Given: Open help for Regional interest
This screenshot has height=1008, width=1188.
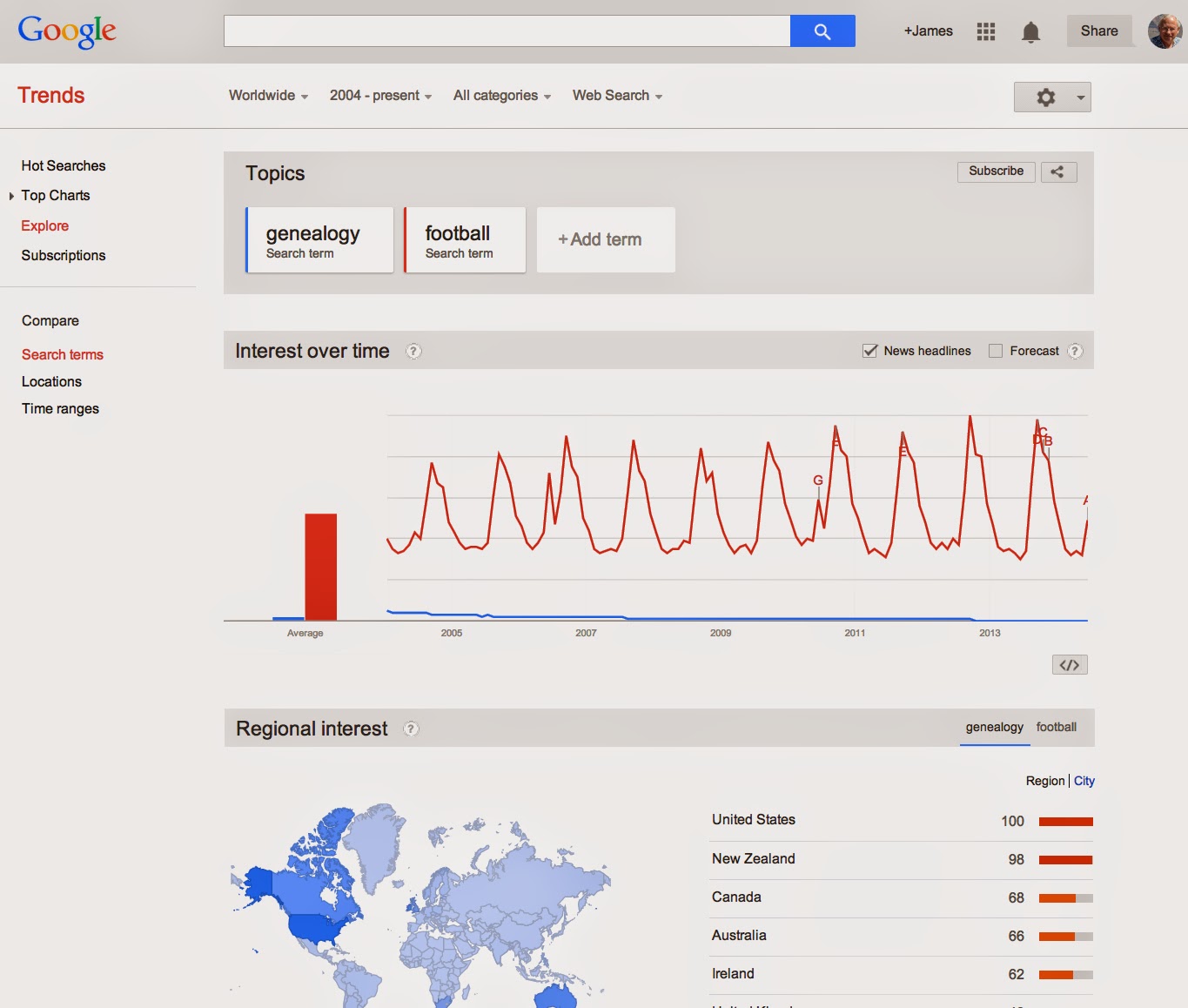Looking at the screenshot, I should tap(412, 729).
